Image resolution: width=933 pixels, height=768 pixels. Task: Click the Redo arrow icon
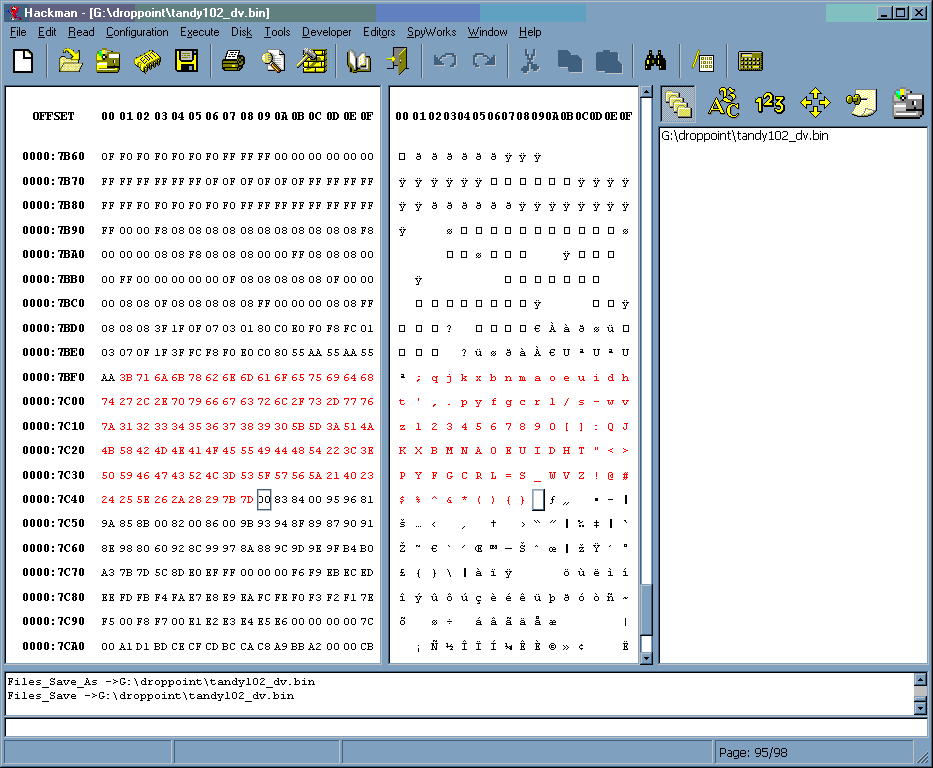point(484,61)
